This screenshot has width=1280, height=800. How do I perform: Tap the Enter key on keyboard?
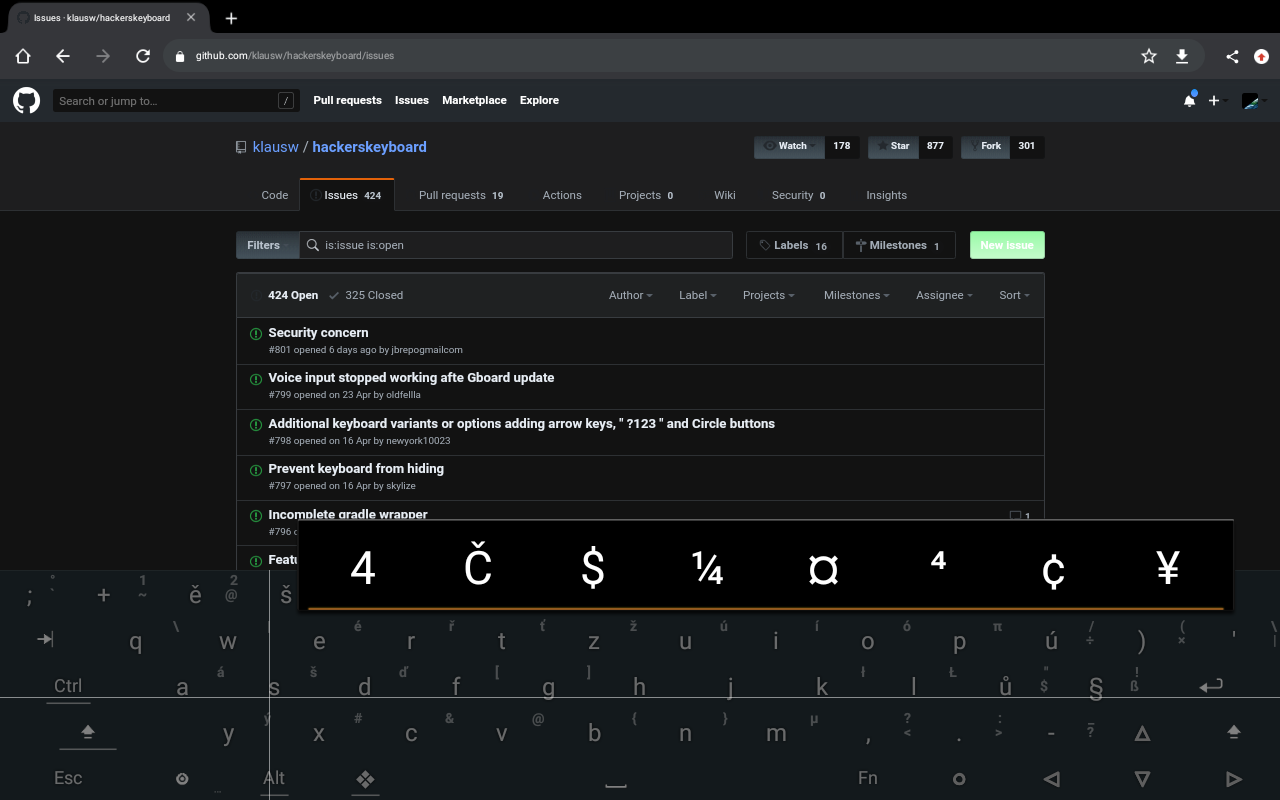pyautogui.click(x=1211, y=686)
